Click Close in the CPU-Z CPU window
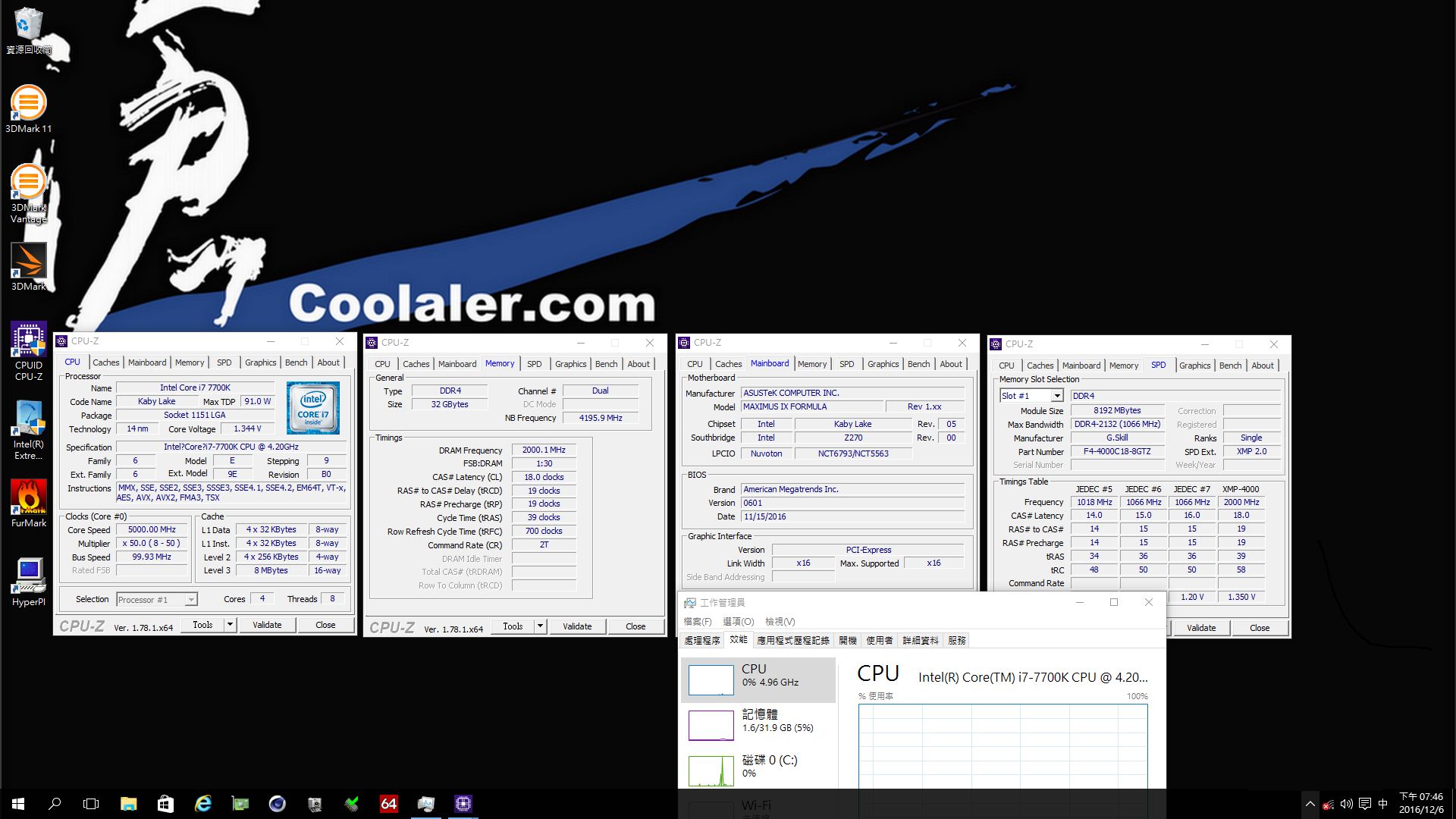 click(325, 625)
